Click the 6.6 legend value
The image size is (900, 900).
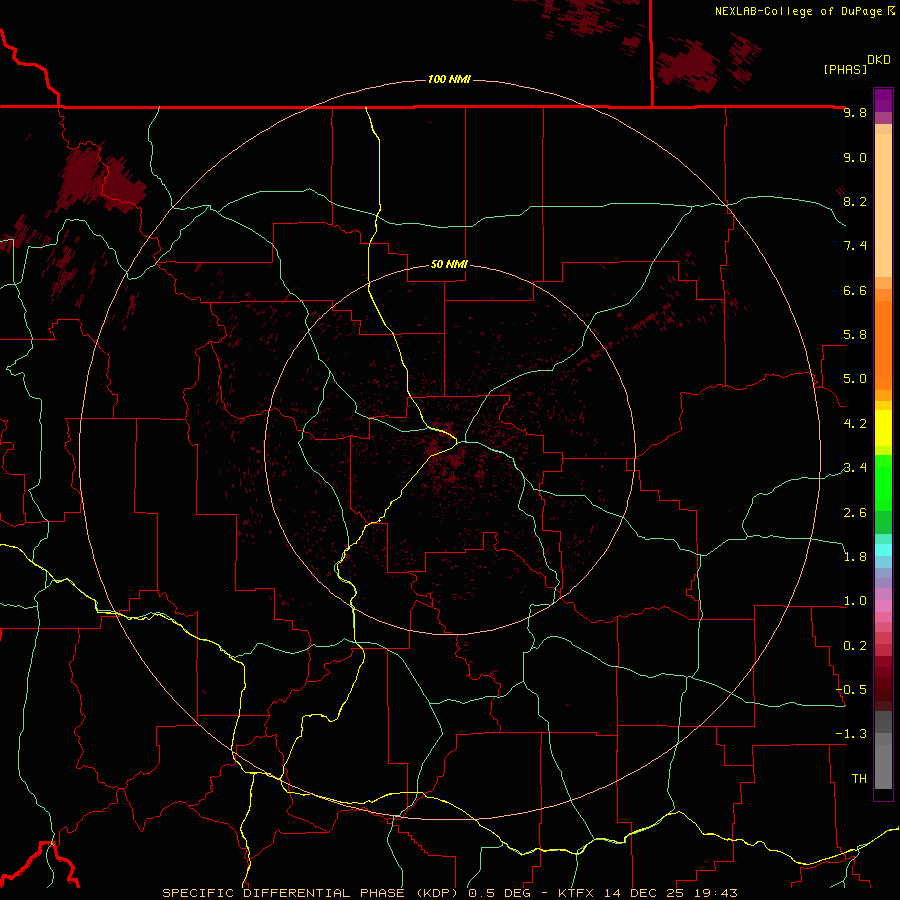pos(855,290)
